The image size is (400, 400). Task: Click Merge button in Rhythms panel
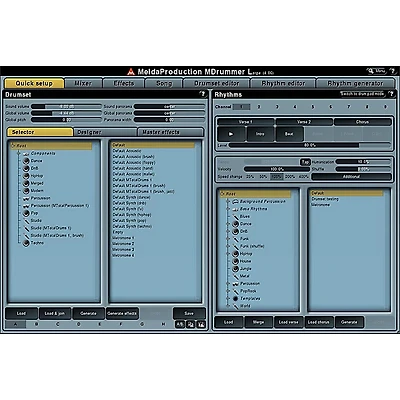pos(259,322)
